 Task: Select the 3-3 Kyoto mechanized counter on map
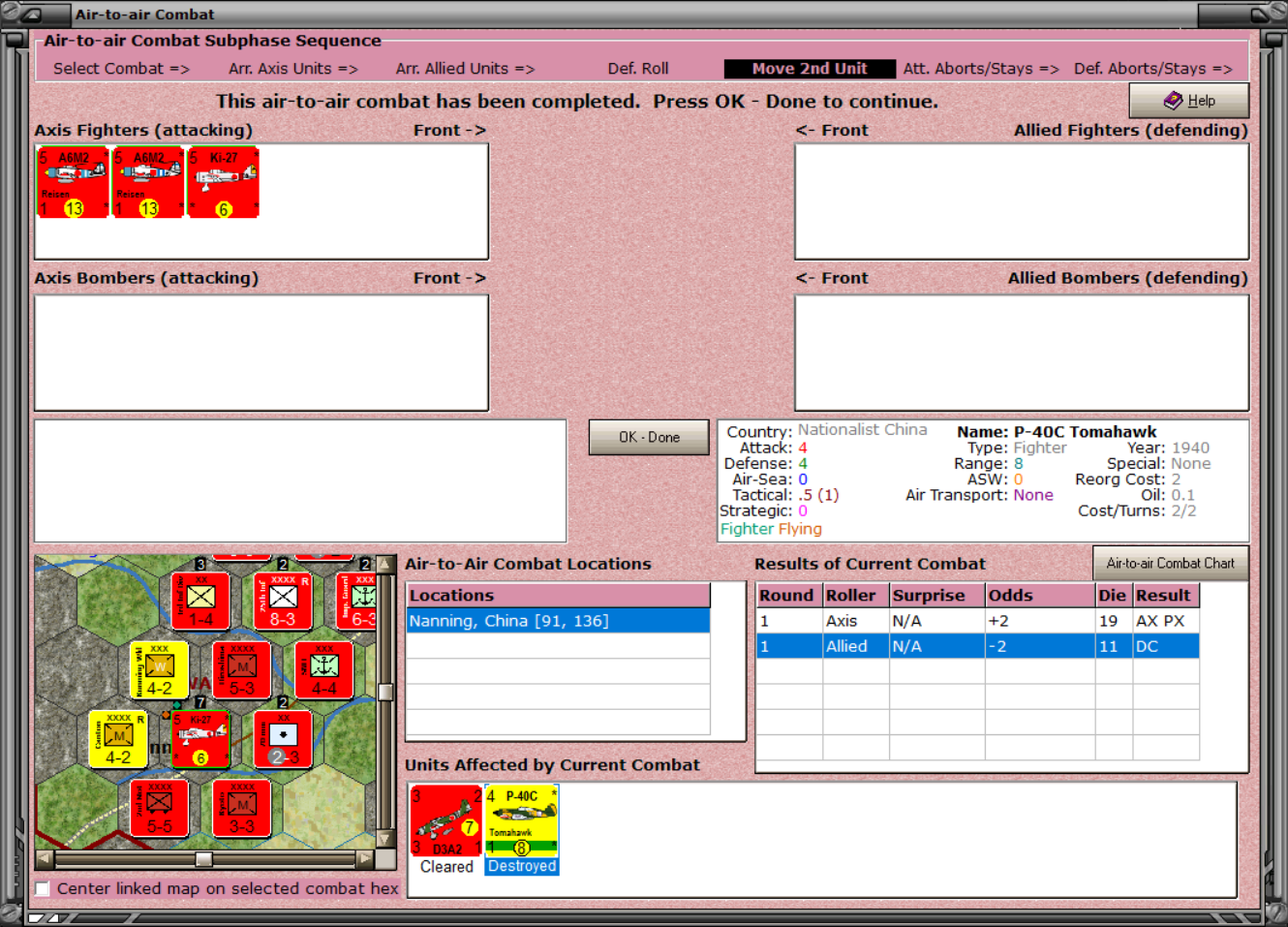coord(242,808)
